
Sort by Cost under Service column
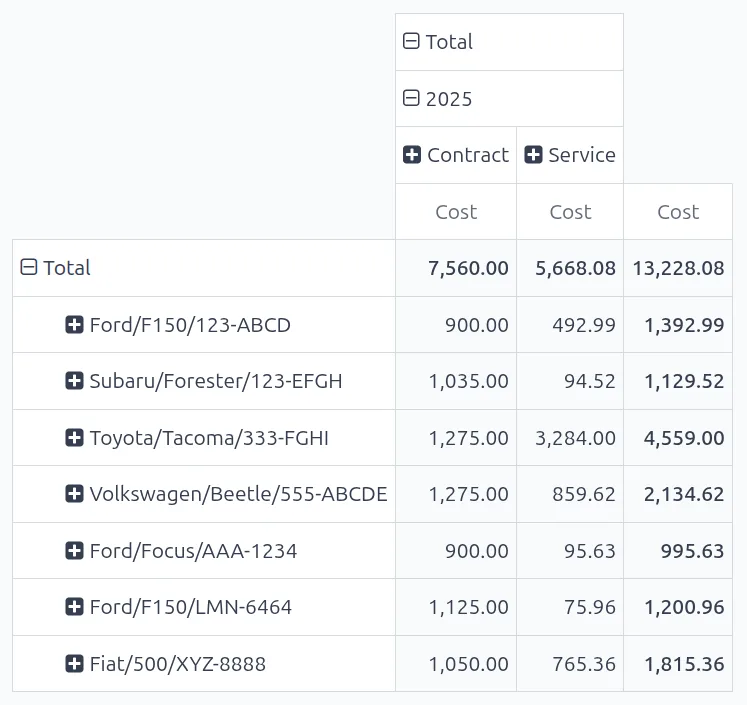click(570, 212)
